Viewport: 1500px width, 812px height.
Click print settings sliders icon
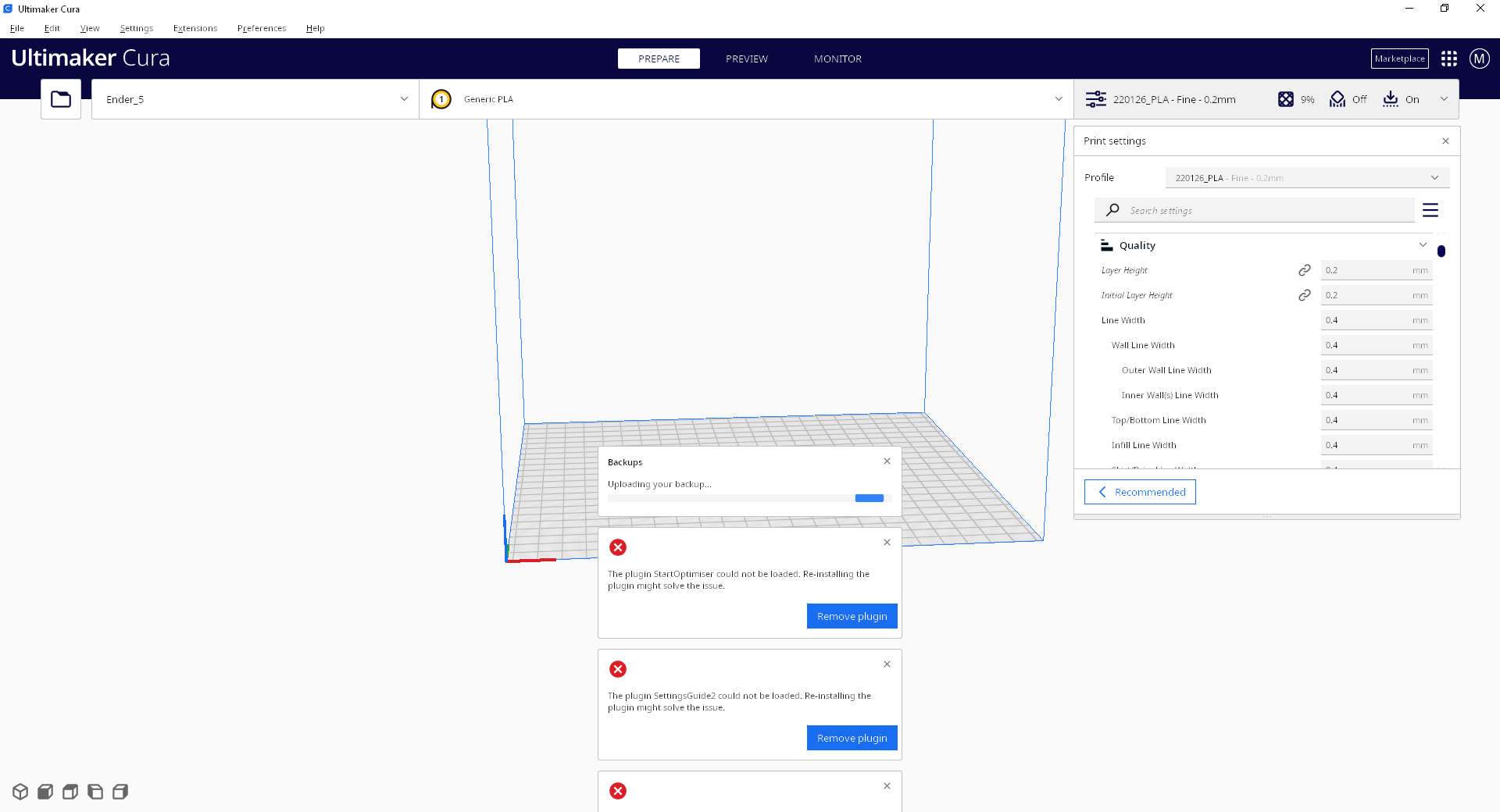click(1096, 99)
